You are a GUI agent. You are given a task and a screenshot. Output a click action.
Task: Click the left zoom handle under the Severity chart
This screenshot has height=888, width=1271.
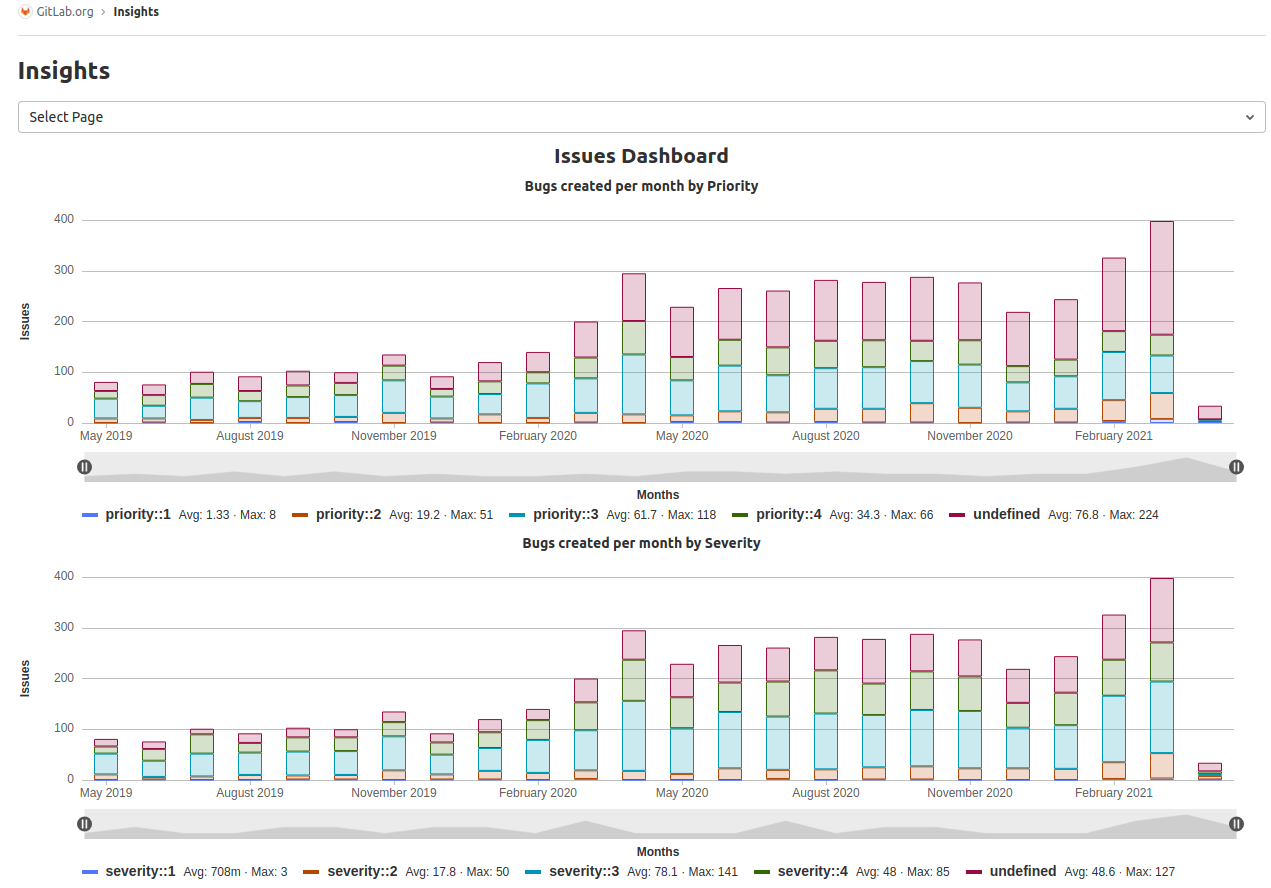point(85,823)
